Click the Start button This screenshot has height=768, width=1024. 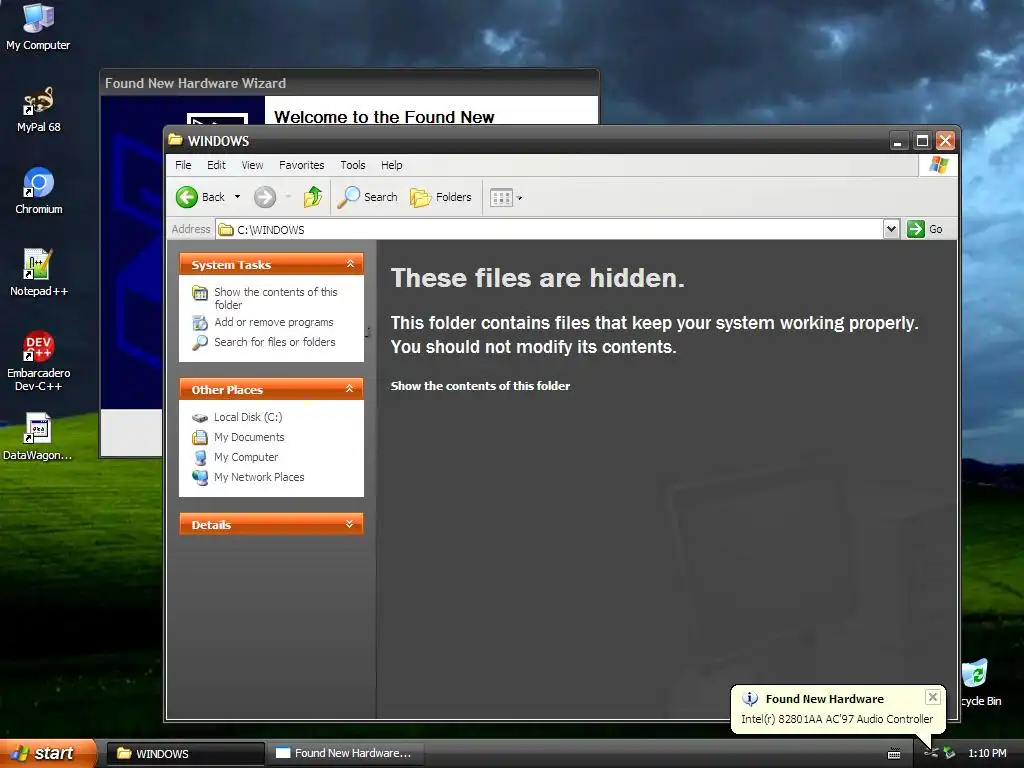coord(48,753)
